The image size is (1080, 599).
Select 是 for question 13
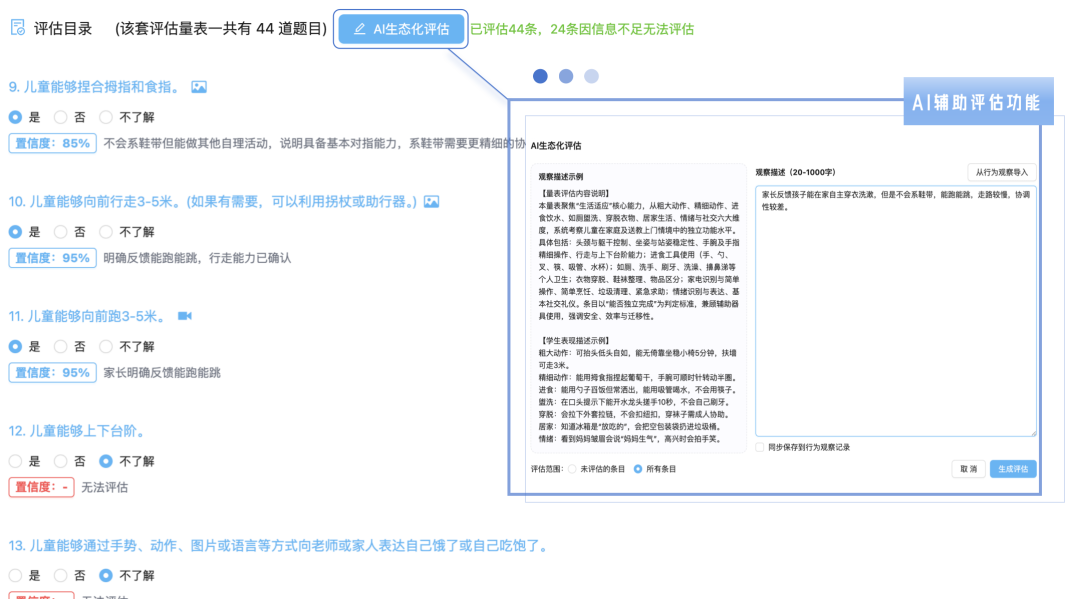point(15,576)
